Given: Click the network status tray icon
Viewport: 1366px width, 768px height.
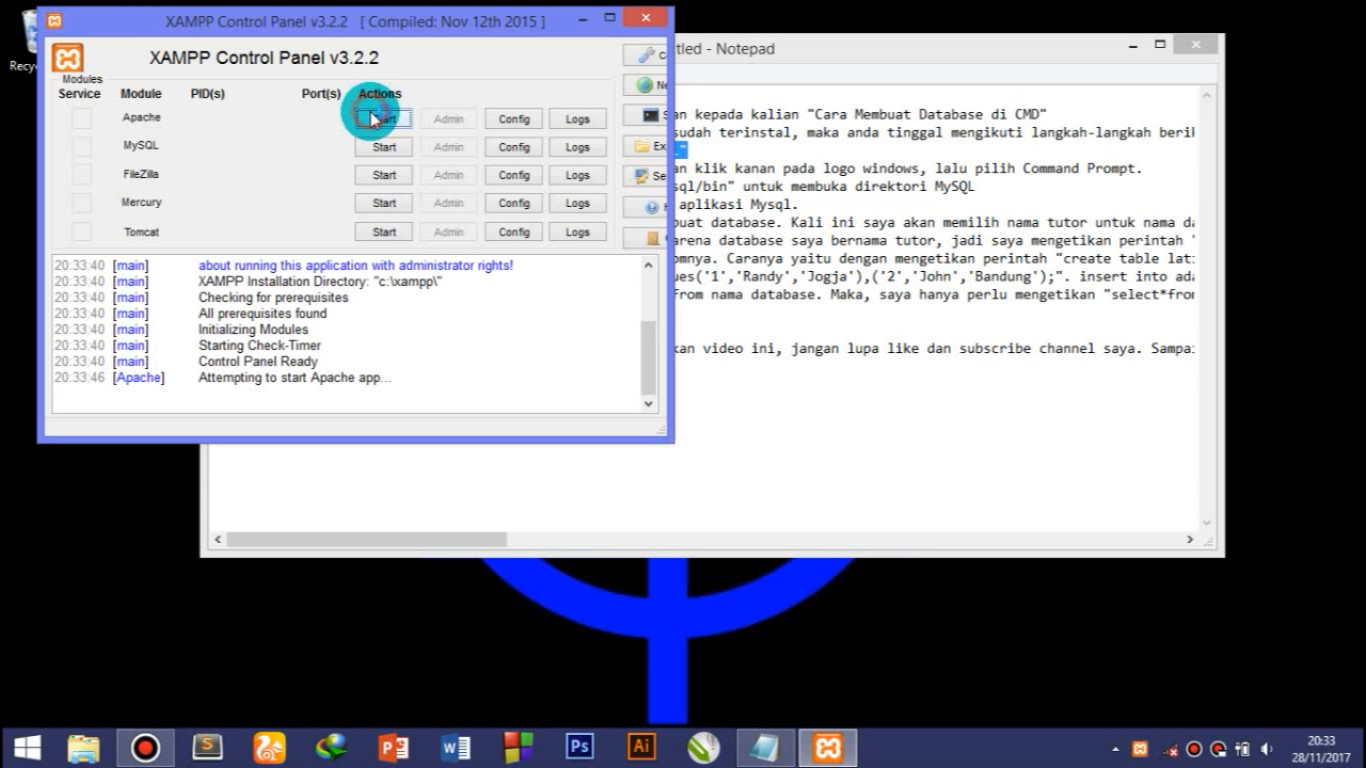Looking at the screenshot, I should tap(1168, 749).
